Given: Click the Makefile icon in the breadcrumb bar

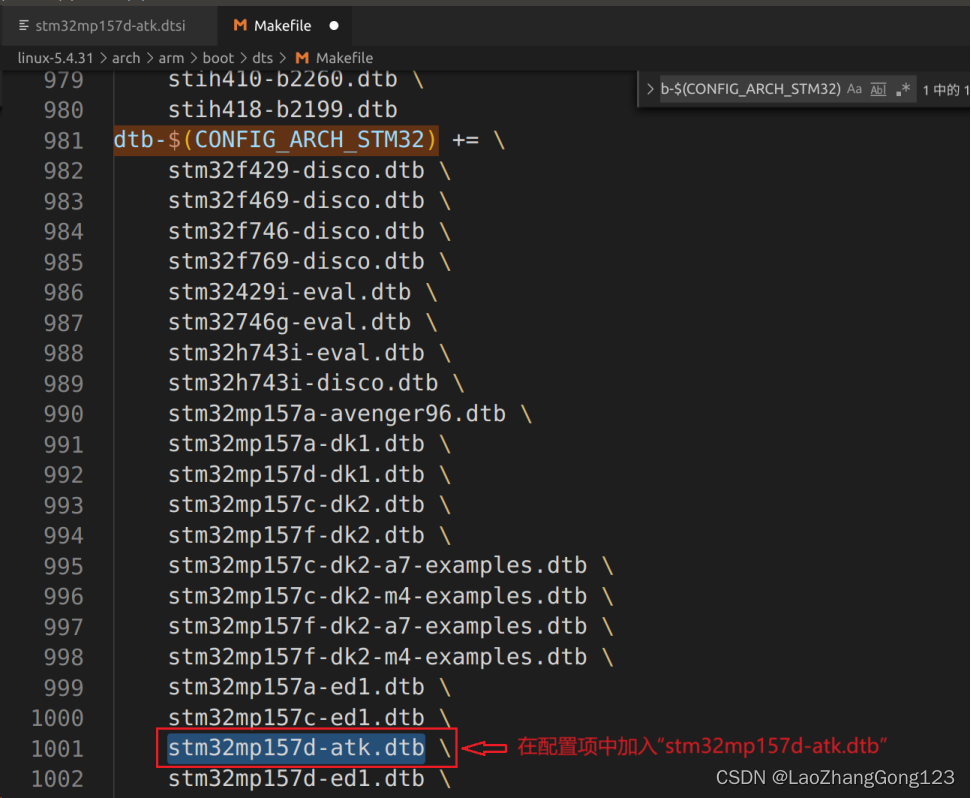Looking at the screenshot, I should (302, 58).
